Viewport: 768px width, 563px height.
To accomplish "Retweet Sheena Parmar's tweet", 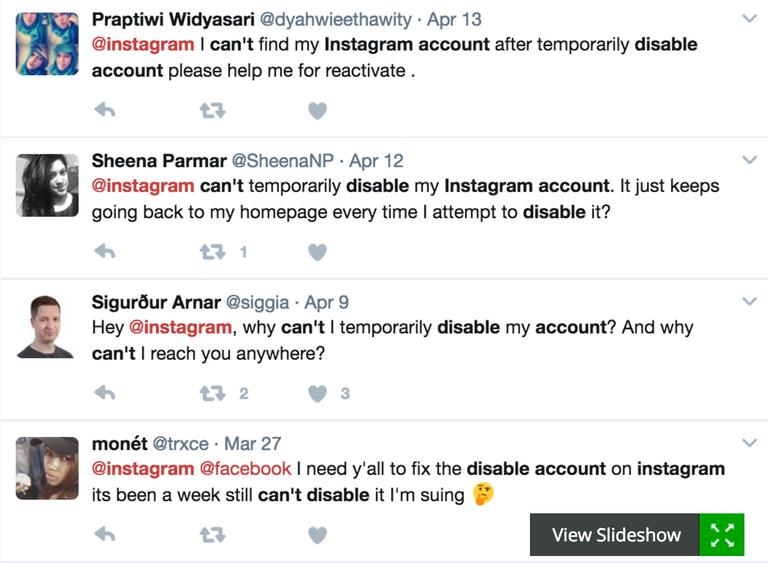I will (x=213, y=252).
